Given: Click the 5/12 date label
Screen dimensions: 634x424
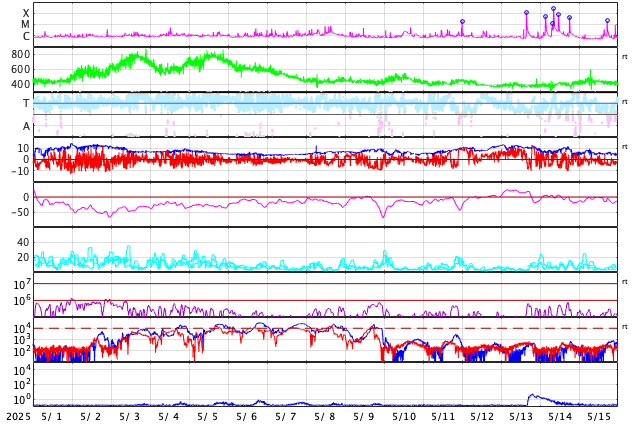Looking at the screenshot, I should point(482,417).
